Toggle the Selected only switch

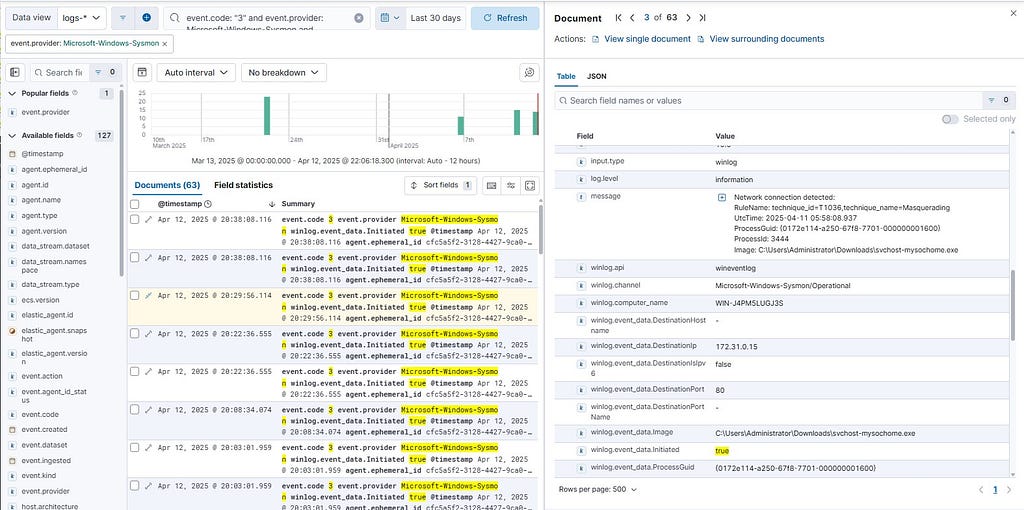tap(950, 119)
